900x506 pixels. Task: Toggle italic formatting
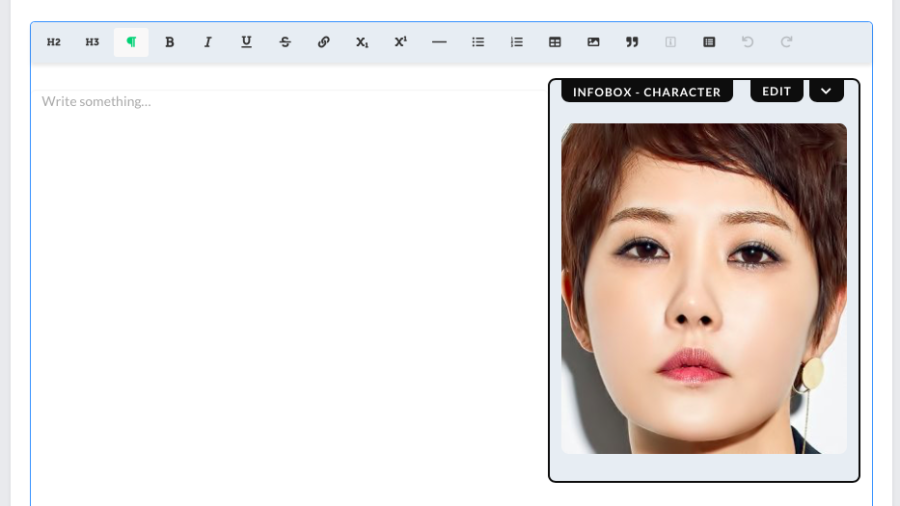(208, 42)
